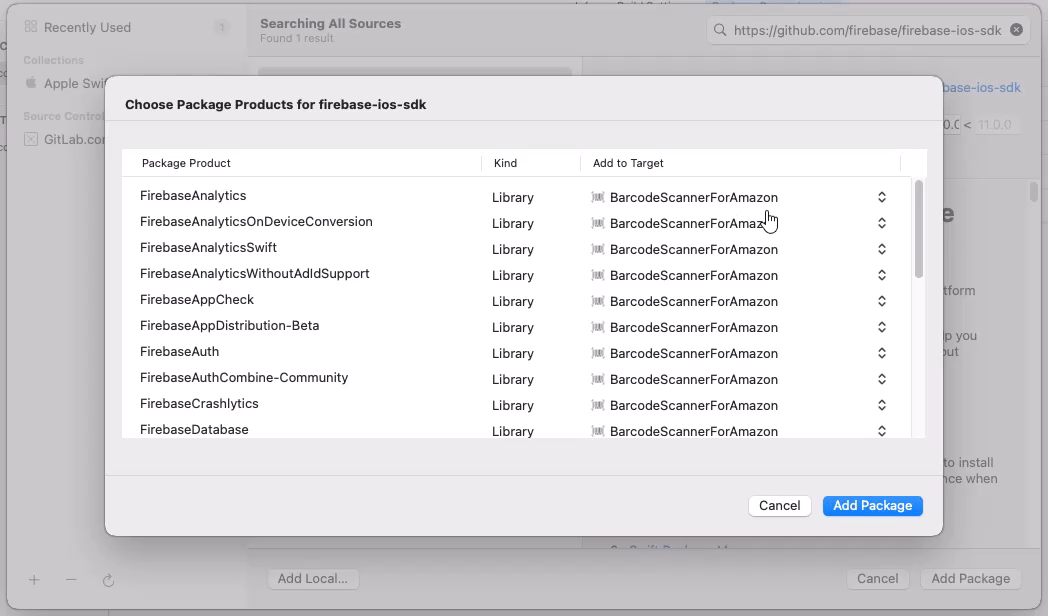This screenshot has height=616, width=1048.
Task: Open target dropdown for FirebaseCrashlytics row
Action: pyautogui.click(x=882, y=406)
